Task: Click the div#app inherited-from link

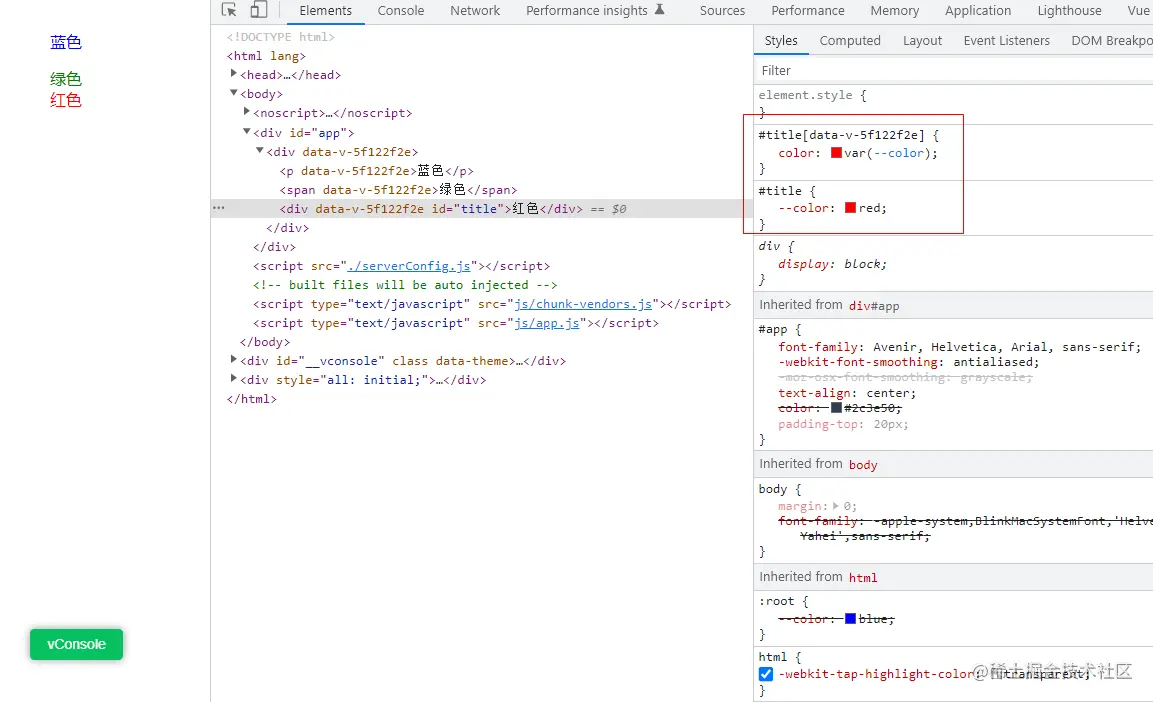Action: point(874,306)
